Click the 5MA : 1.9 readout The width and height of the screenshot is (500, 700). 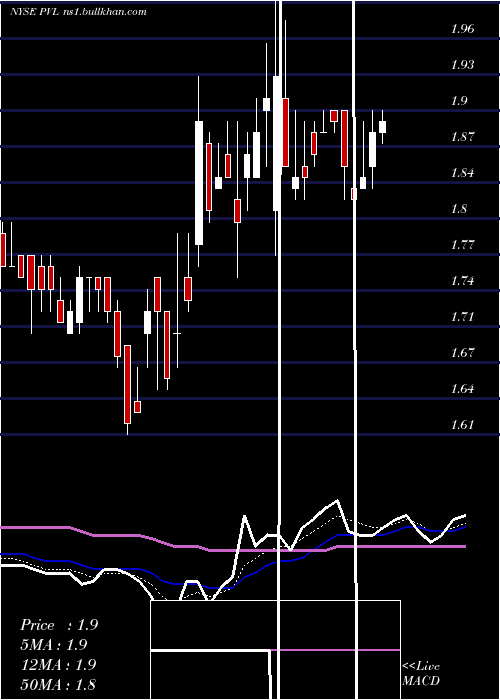[x=54, y=645]
